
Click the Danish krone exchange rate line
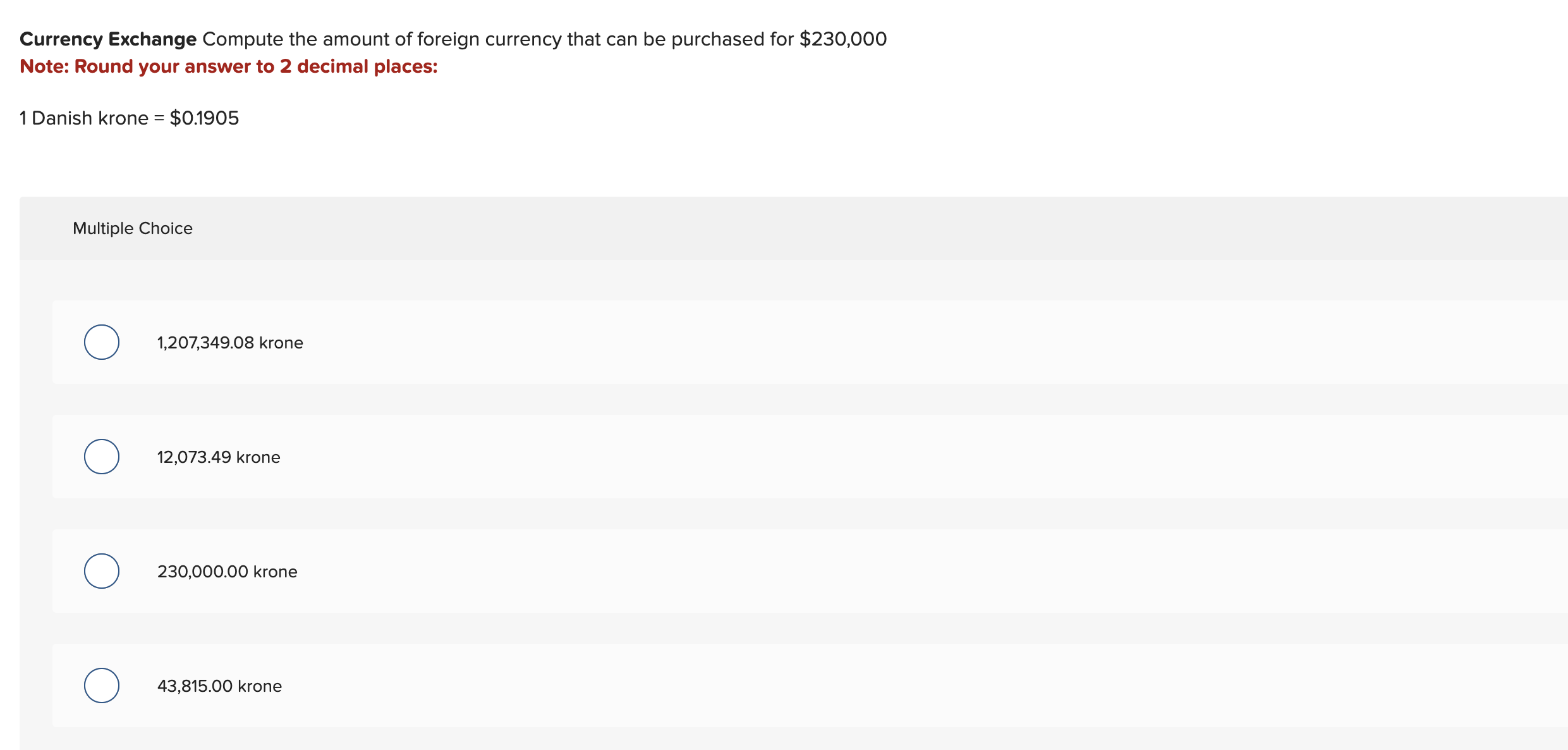[129, 118]
